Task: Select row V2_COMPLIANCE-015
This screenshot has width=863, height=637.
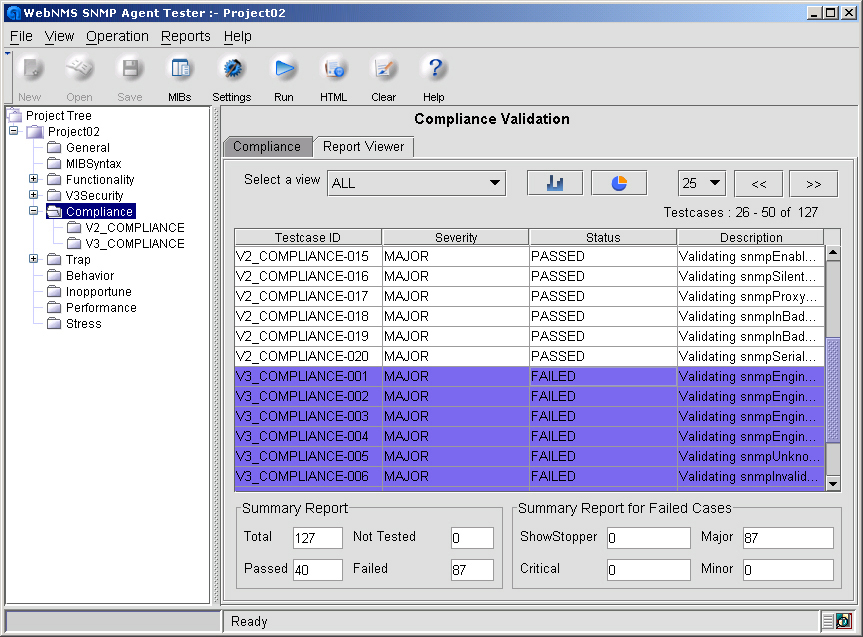Action: click(529, 257)
